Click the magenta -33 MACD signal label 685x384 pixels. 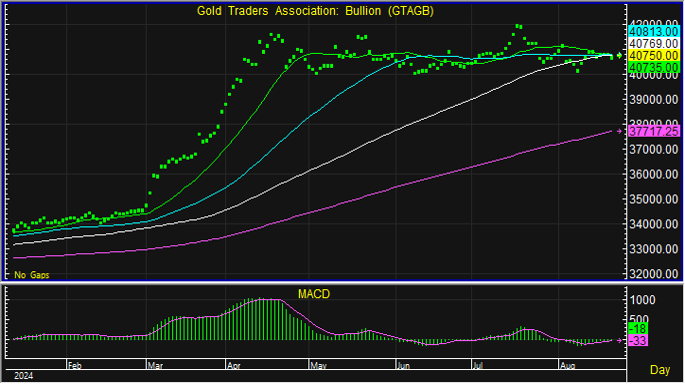(x=638, y=340)
